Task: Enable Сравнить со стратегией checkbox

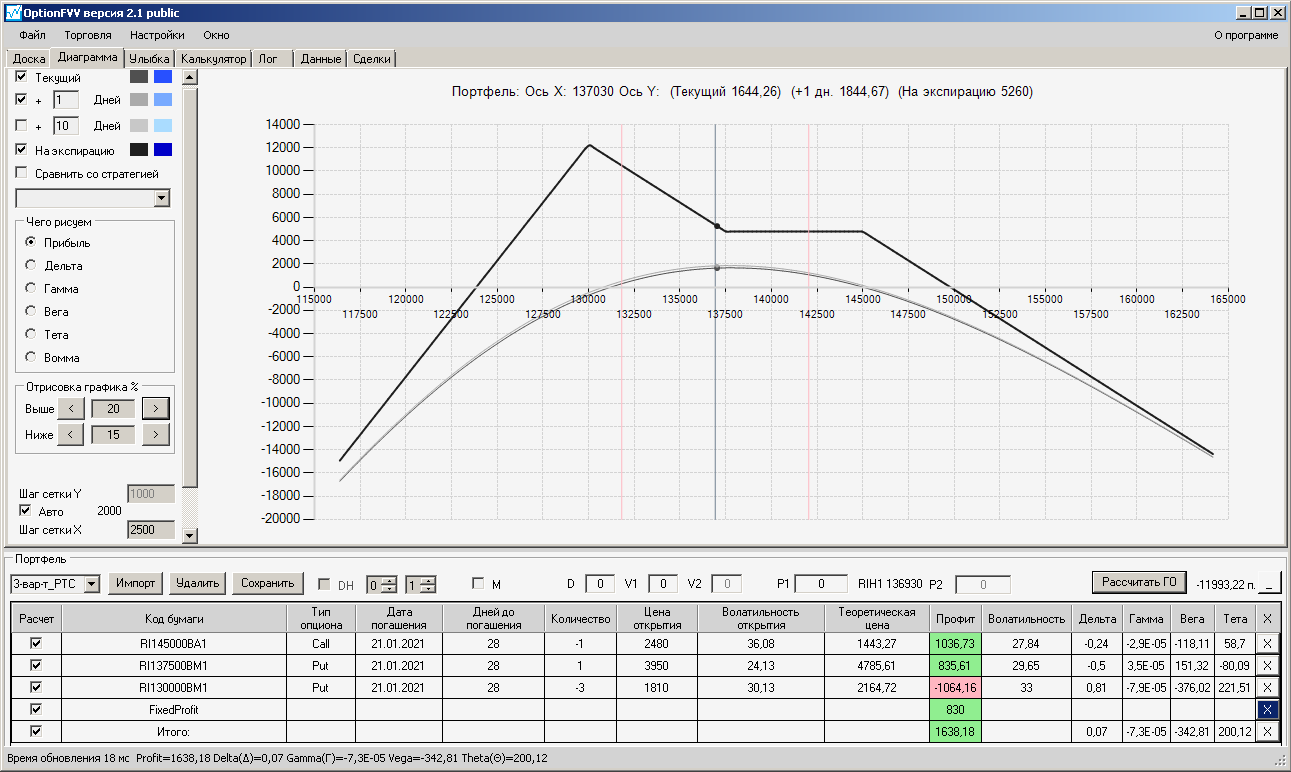Action: click(22, 173)
